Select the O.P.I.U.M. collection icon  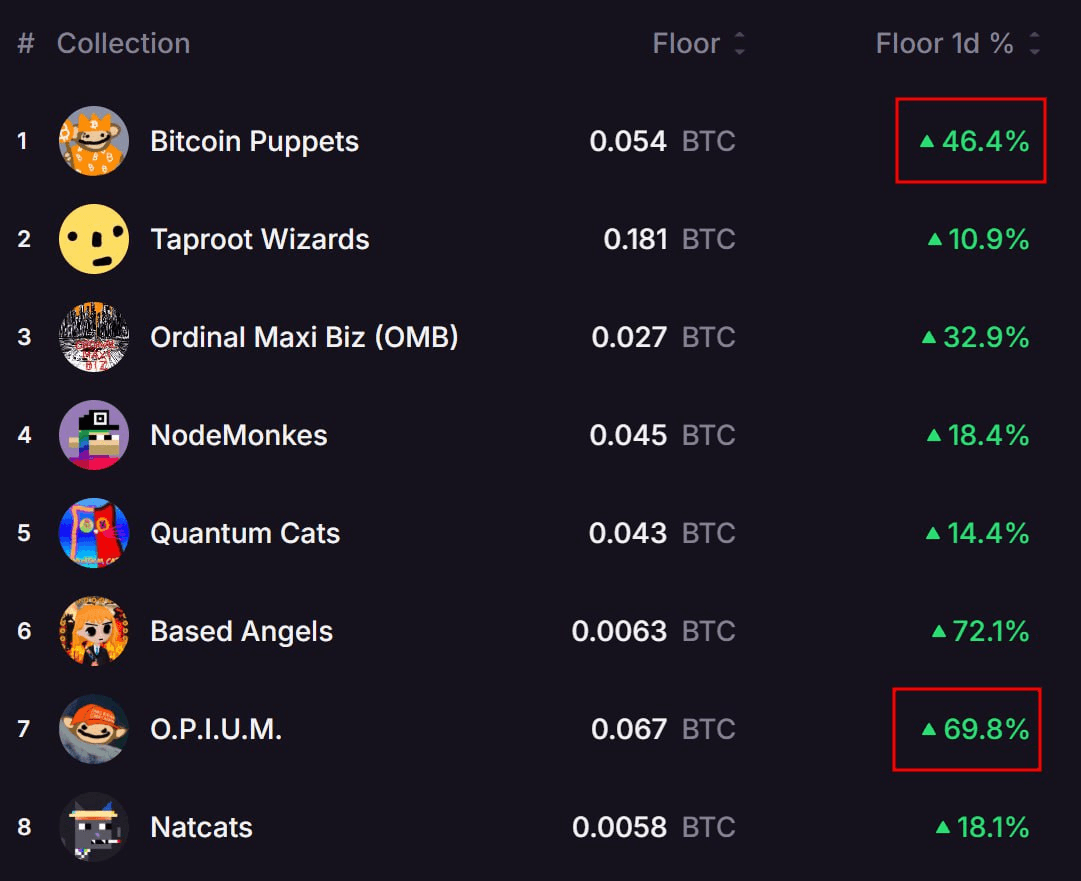pos(94,729)
